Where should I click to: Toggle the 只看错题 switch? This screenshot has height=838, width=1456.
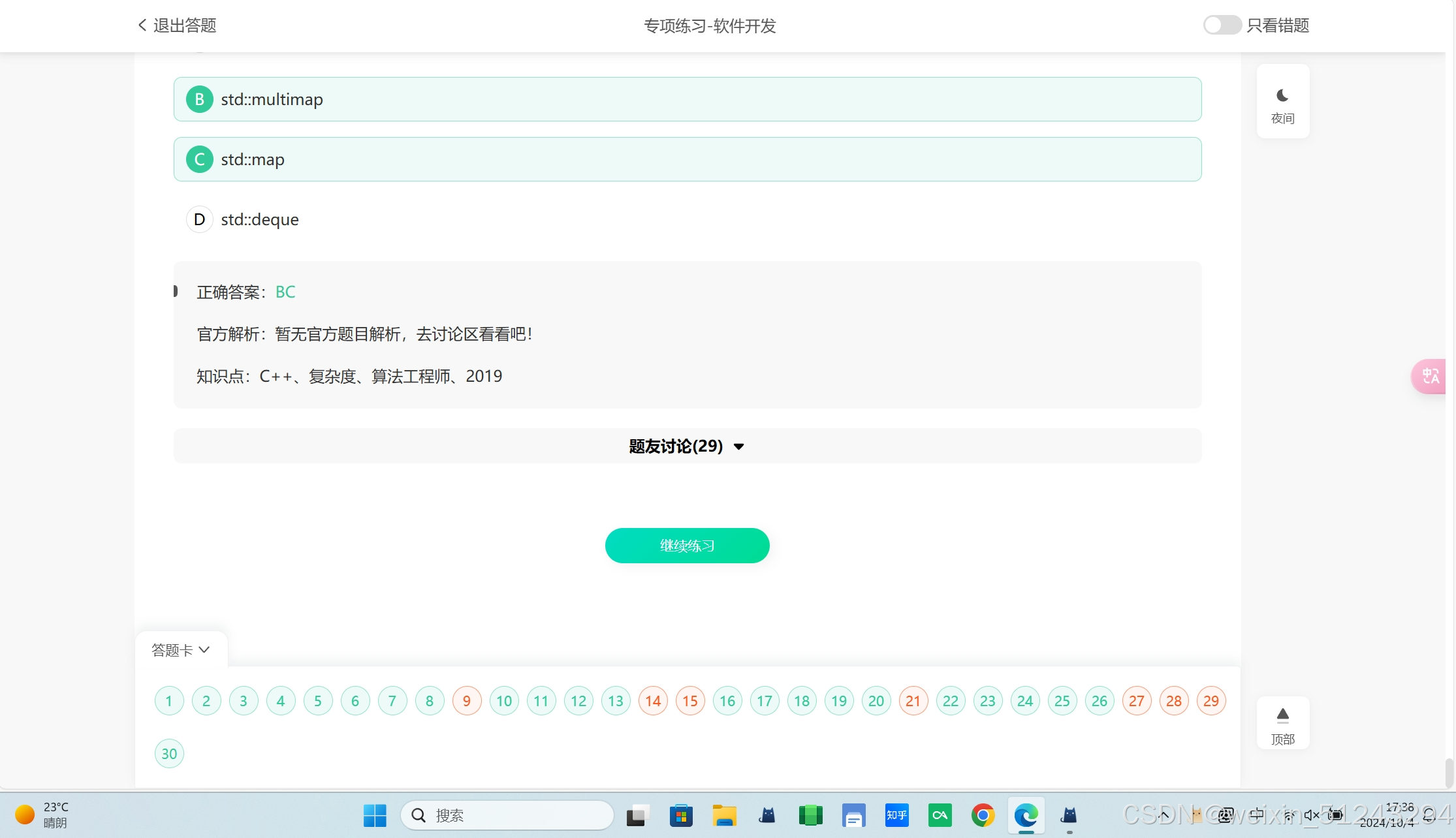pyautogui.click(x=1222, y=25)
